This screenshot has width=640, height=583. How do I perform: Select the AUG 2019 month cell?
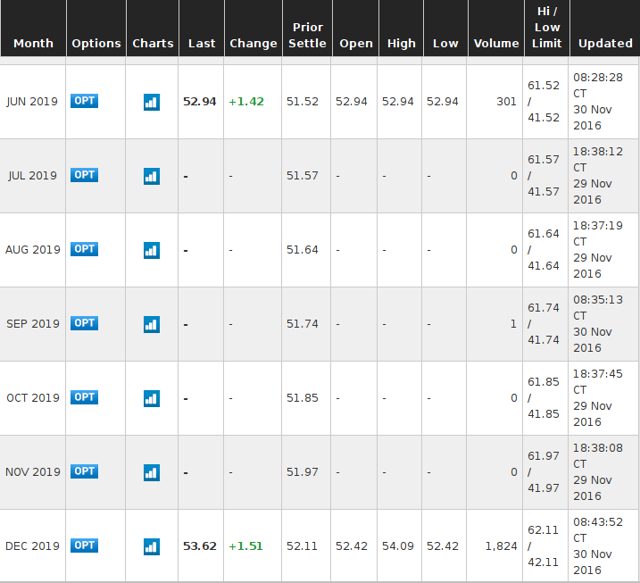(x=33, y=249)
